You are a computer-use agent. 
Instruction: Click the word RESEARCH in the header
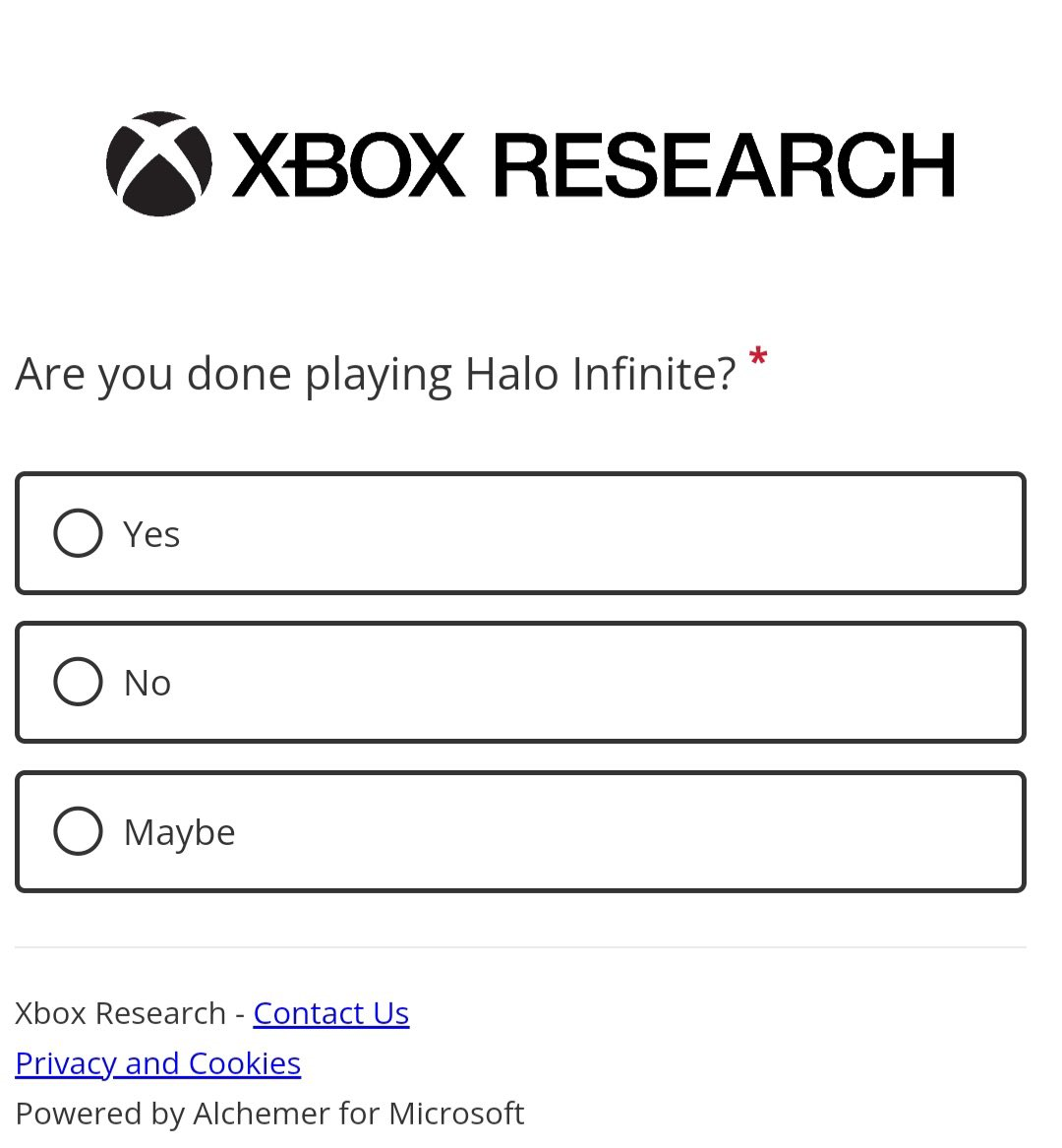(x=724, y=164)
